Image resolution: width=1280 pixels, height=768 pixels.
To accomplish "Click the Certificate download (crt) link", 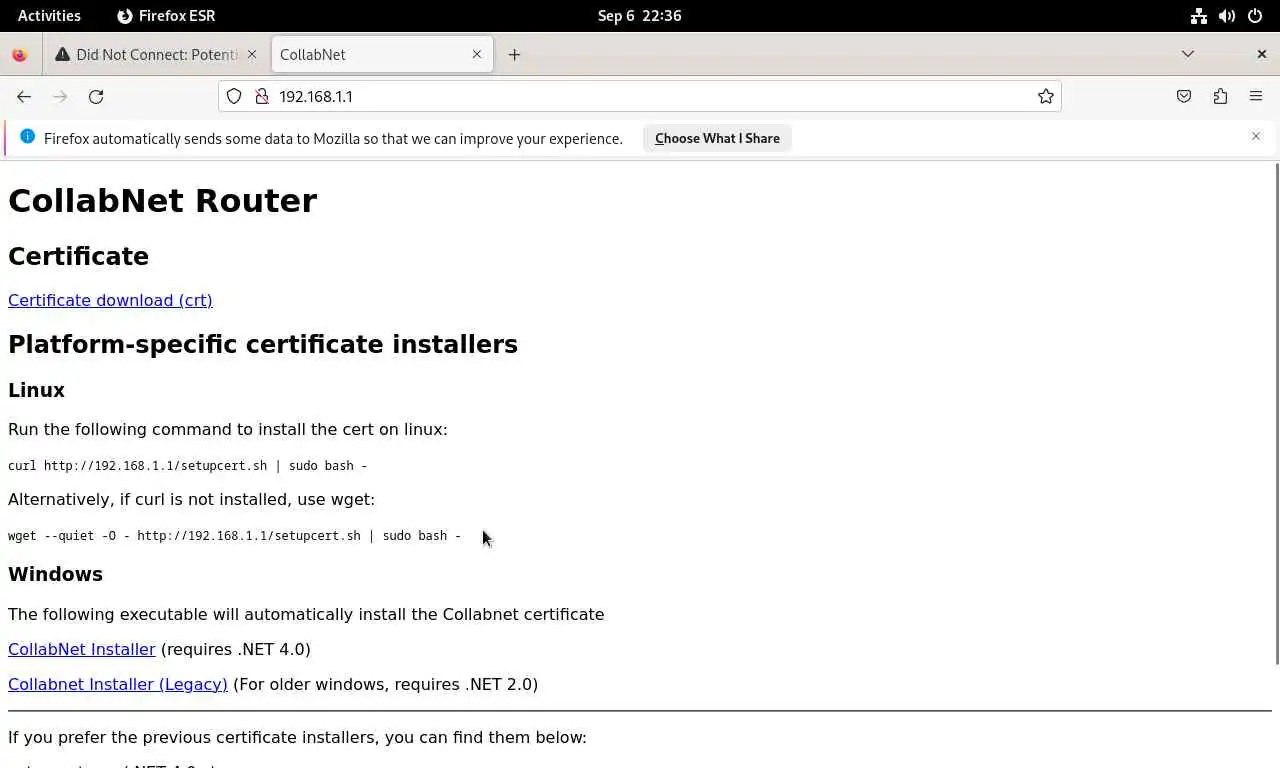I will [110, 300].
